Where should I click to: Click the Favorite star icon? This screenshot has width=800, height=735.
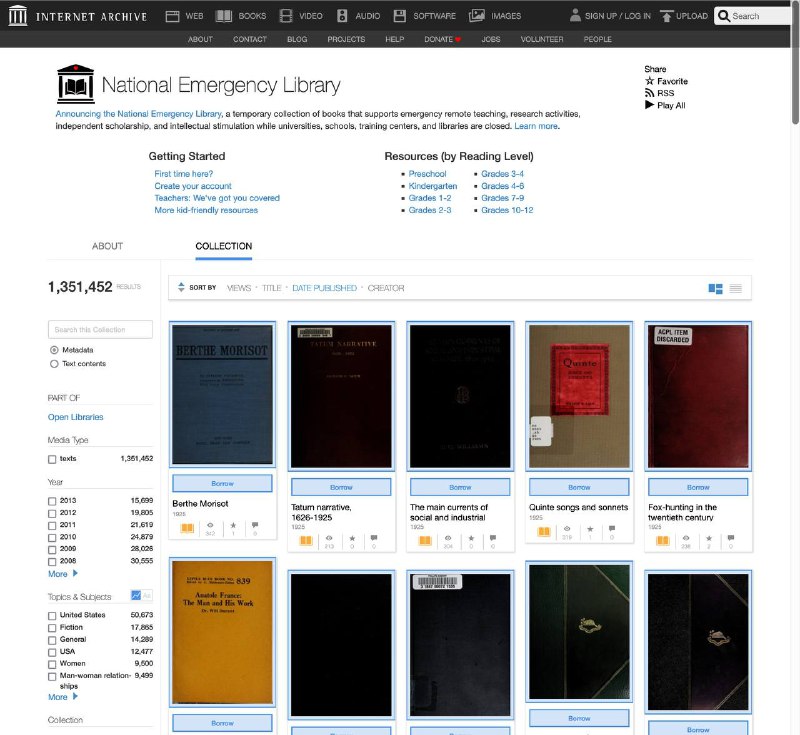tap(649, 81)
